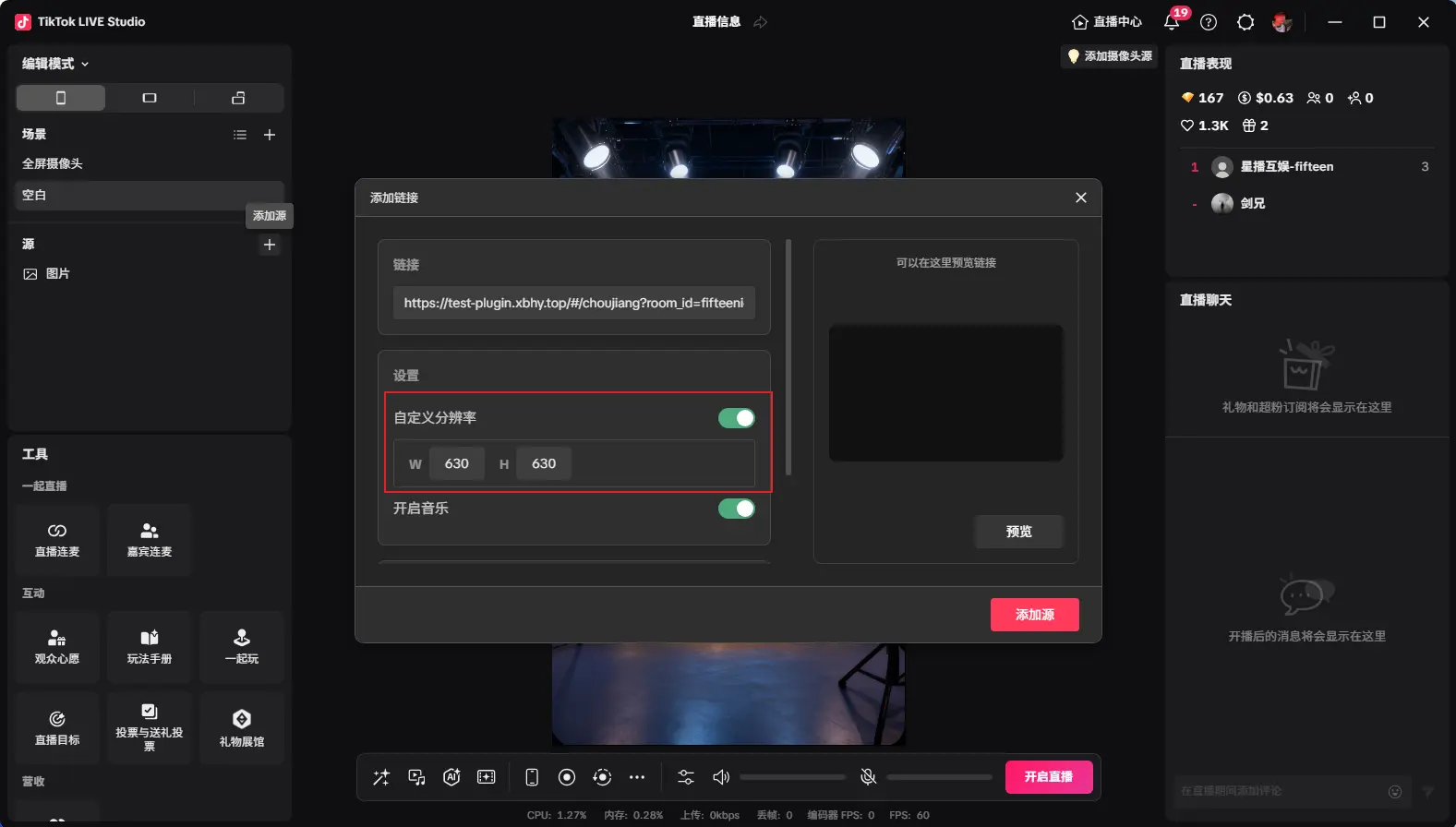The height and width of the screenshot is (827, 1456).
Task: Open the AI tool in bottom toolbar
Action: [x=451, y=777]
